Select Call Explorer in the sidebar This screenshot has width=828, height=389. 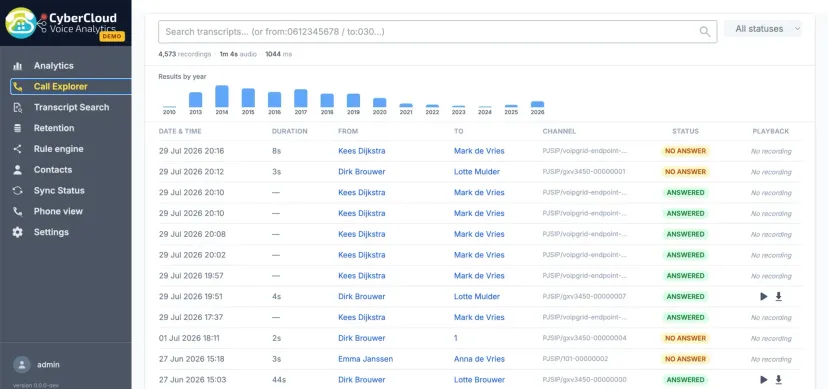(71, 87)
